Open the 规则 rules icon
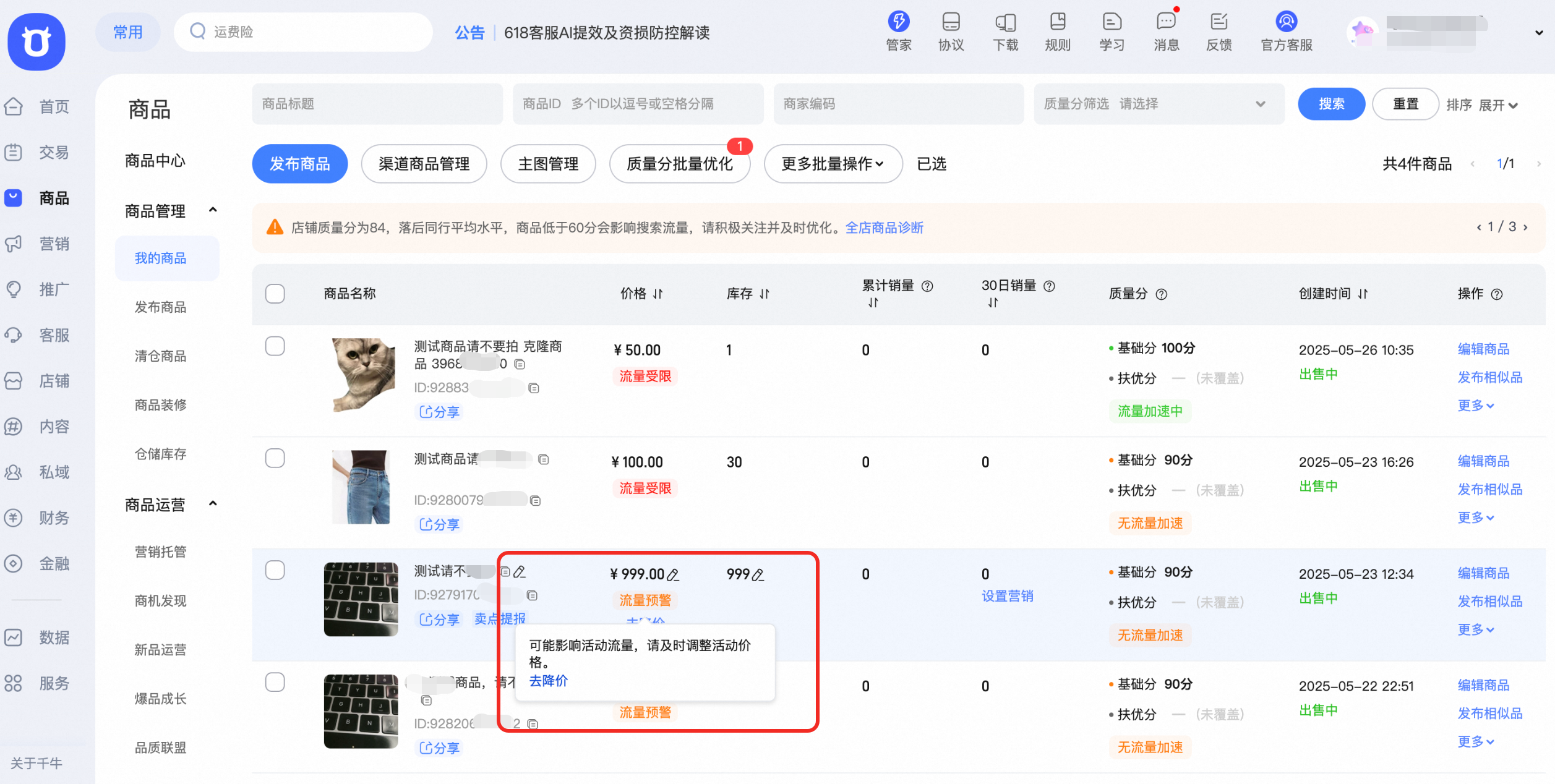The image size is (1555, 784). [1058, 31]
